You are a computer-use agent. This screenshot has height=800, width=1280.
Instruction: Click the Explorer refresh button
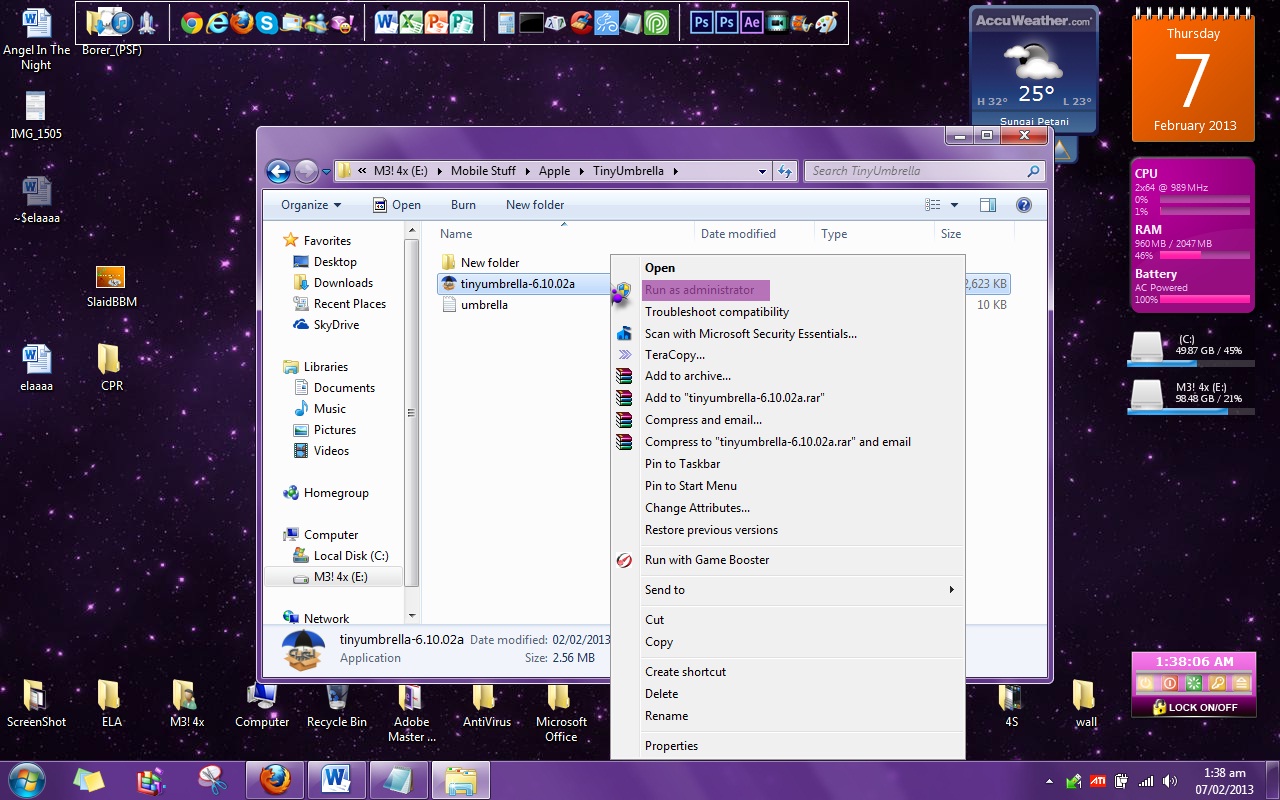pos(786,171)
